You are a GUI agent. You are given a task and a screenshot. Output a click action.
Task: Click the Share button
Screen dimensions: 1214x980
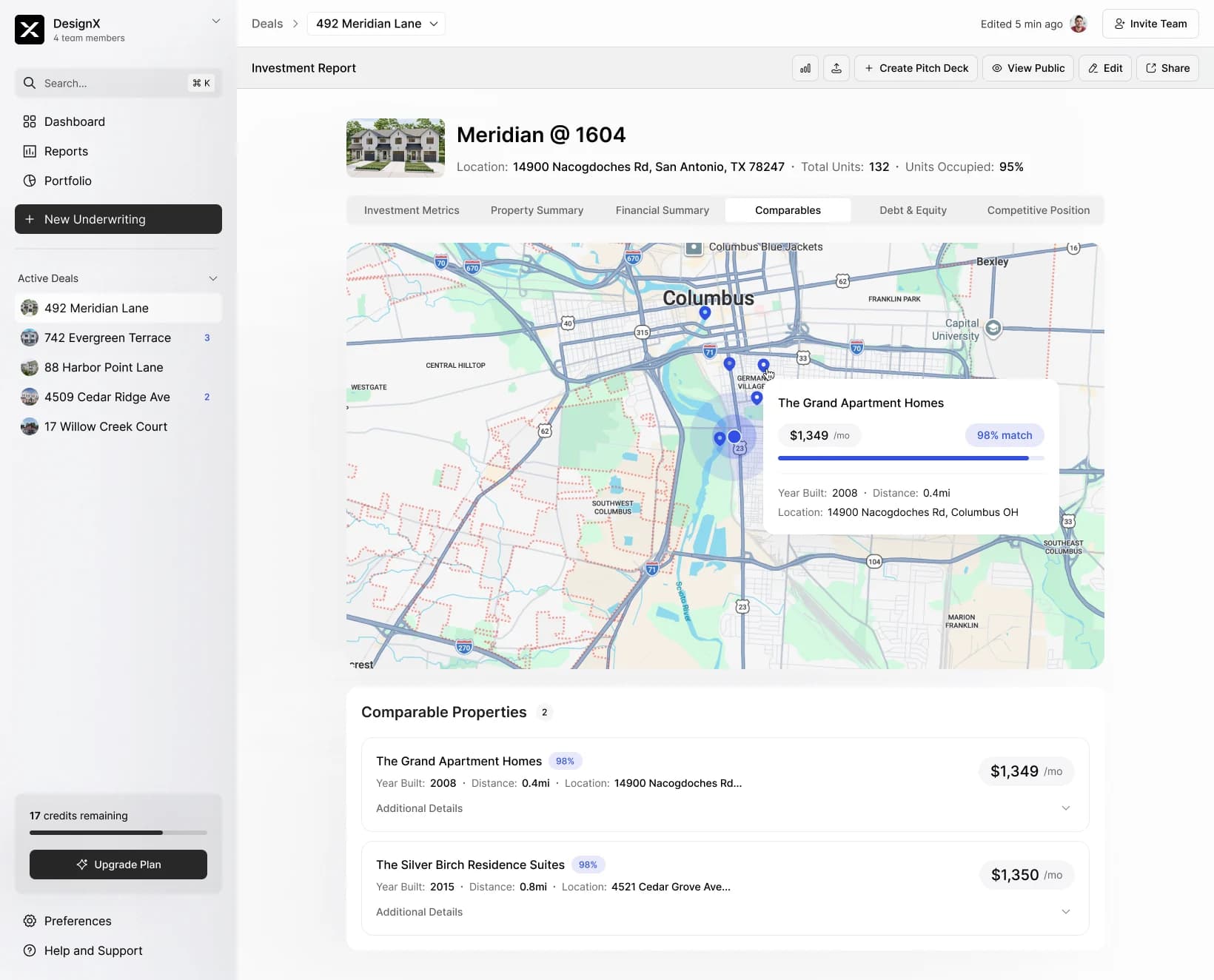(1167, 68)
